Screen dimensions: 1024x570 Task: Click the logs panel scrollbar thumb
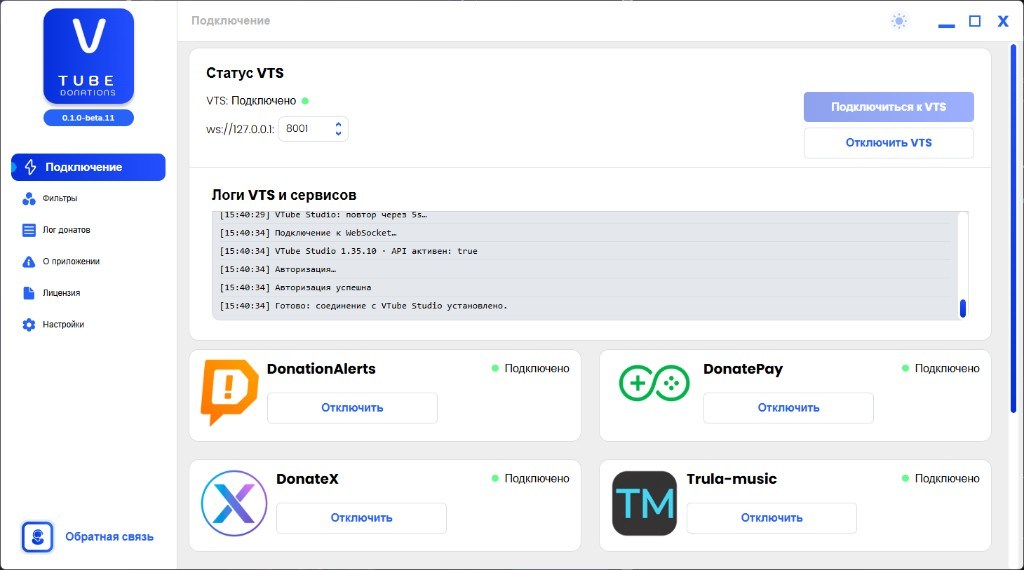pyautogui.click(x=963, y=308)
